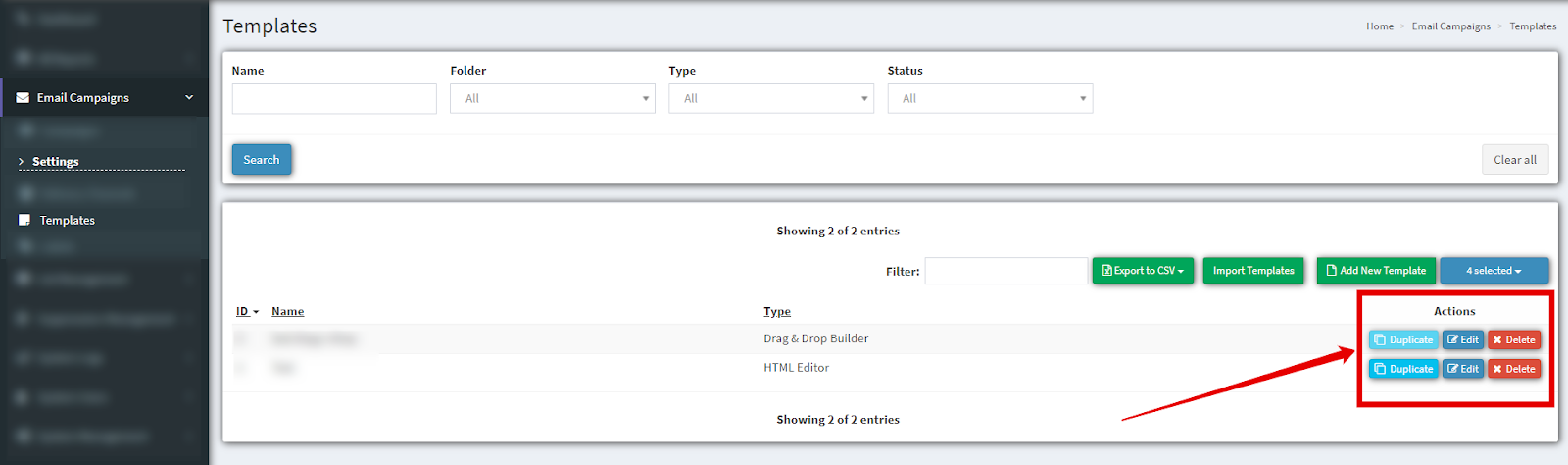Delete the Drag & Drop Builder template

coord(1513,340)
